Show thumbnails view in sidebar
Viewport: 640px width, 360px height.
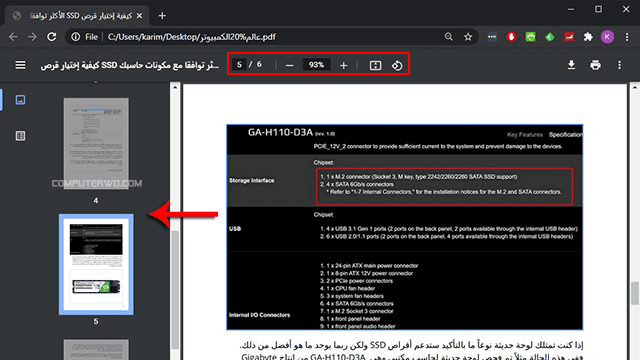tap(20, 100)
